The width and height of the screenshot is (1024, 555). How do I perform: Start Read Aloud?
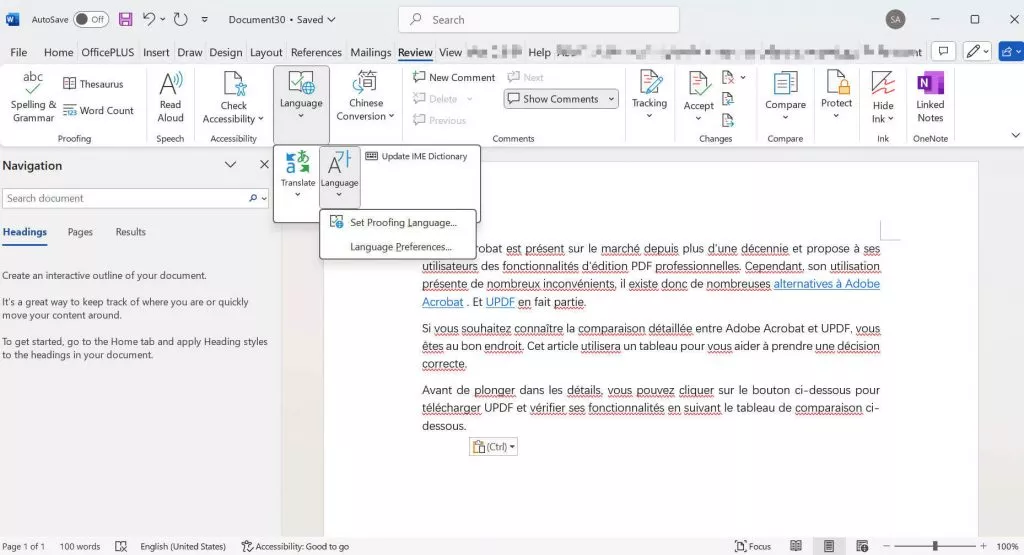click(x=170, y=97)
